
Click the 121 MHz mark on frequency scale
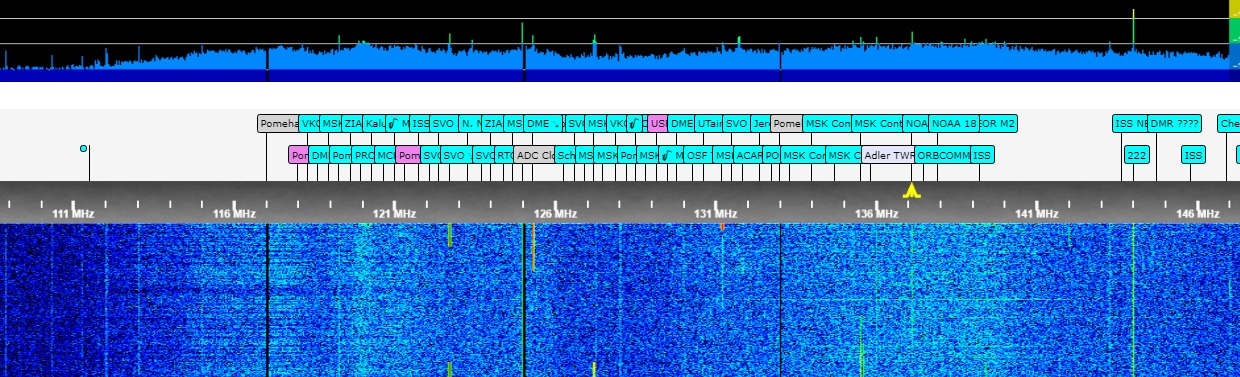click(x=394, y=214)
